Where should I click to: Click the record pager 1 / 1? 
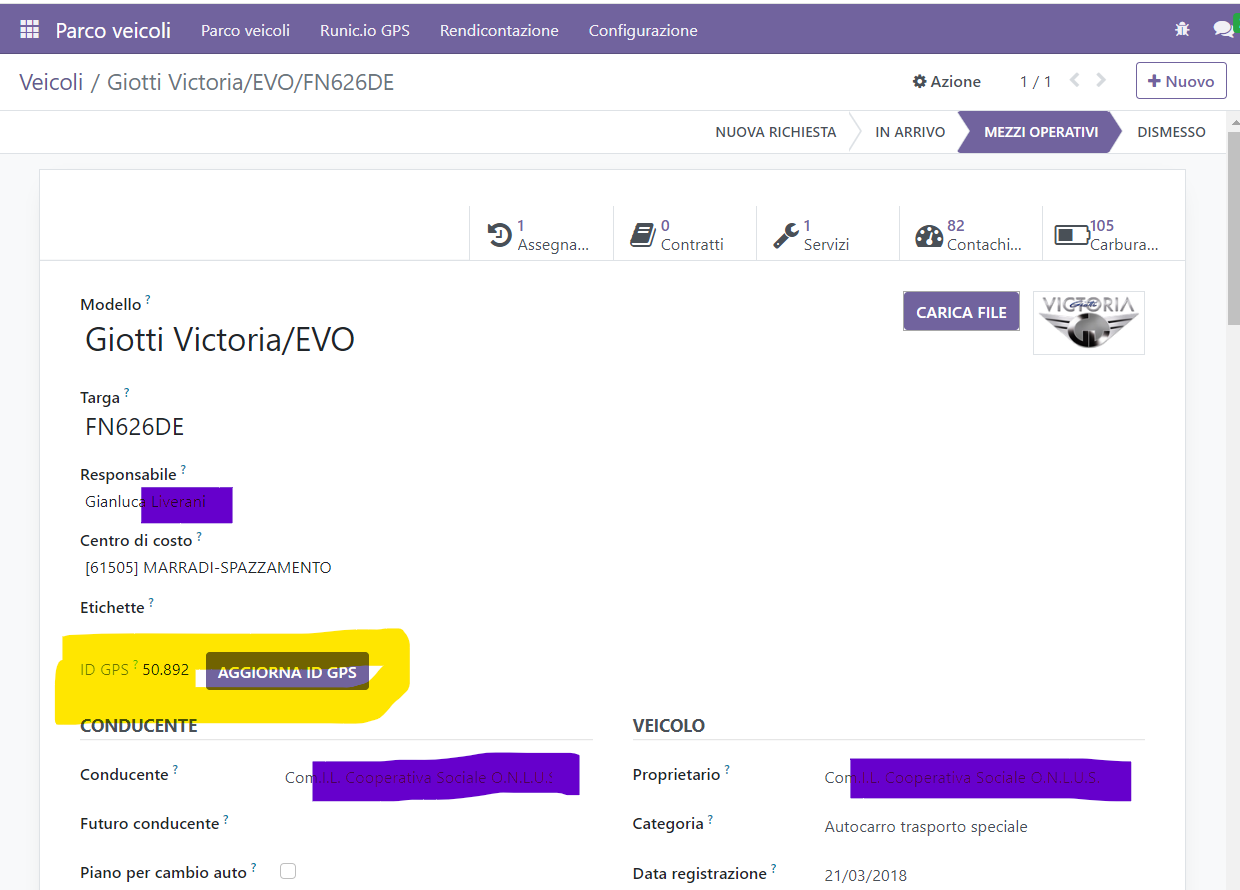coord(1035,82)
